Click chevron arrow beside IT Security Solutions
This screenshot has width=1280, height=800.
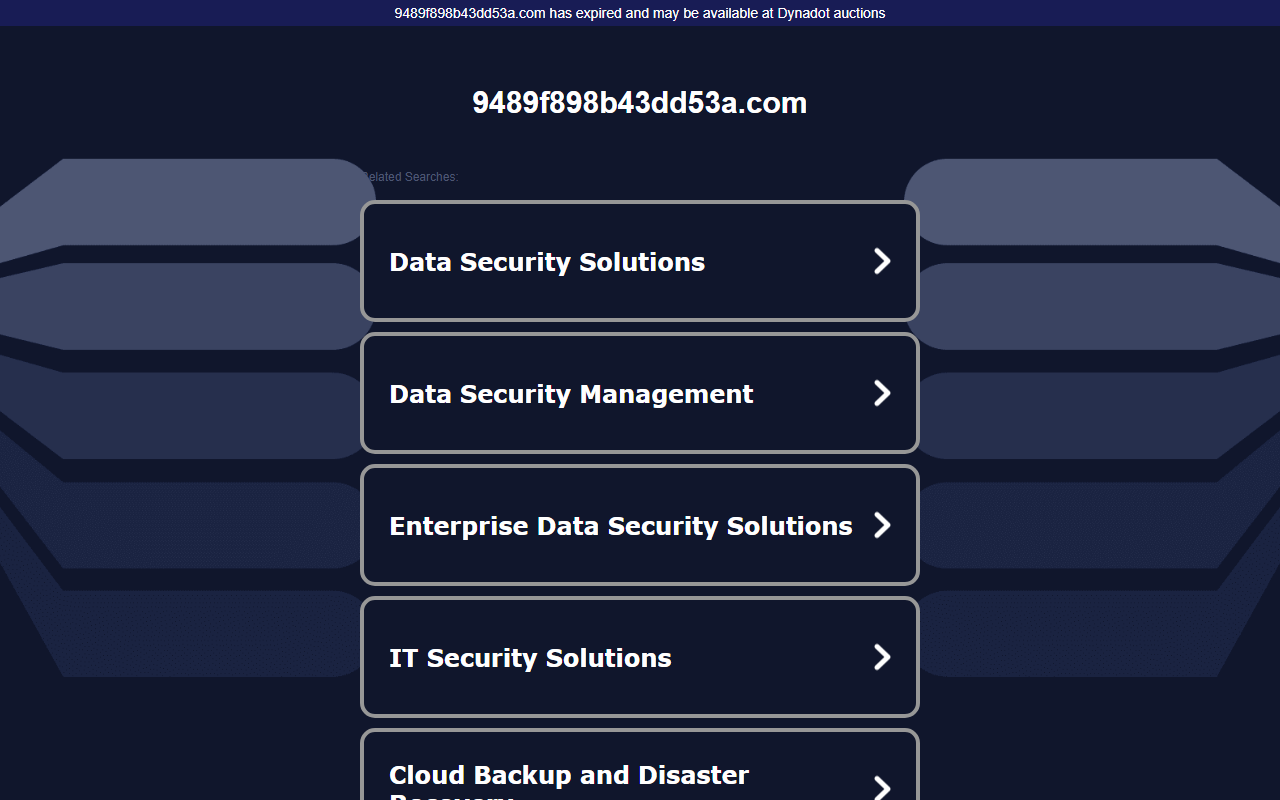(x=882, y=657)
